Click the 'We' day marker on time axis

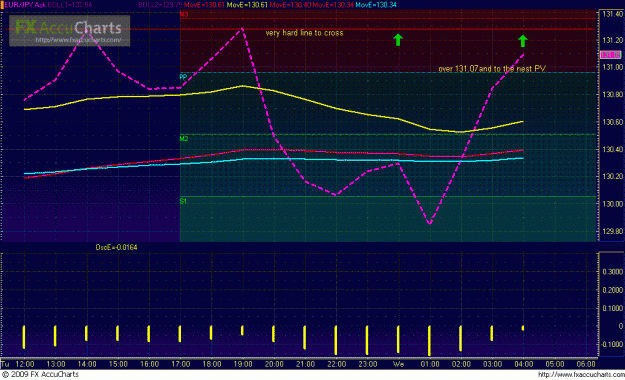click(x=399, y=364)
